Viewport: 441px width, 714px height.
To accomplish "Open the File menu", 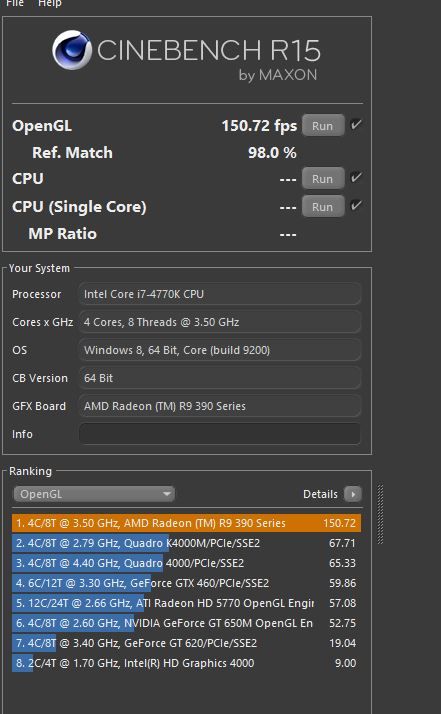I will (15, 3).
